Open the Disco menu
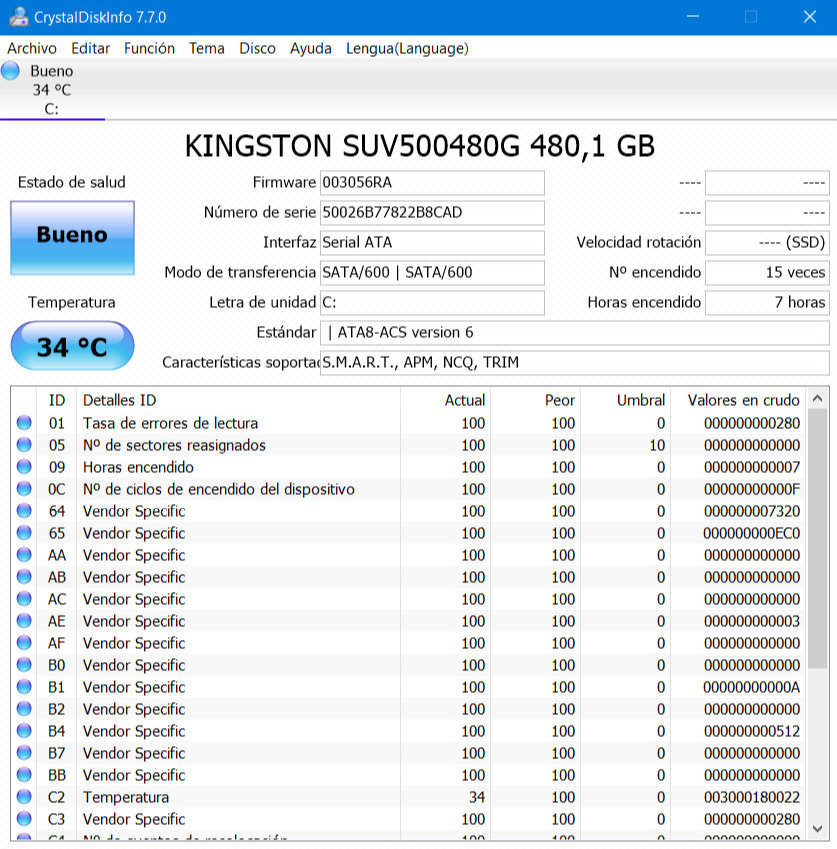Viewport: 837px width, 849px height. pos(257,48)
